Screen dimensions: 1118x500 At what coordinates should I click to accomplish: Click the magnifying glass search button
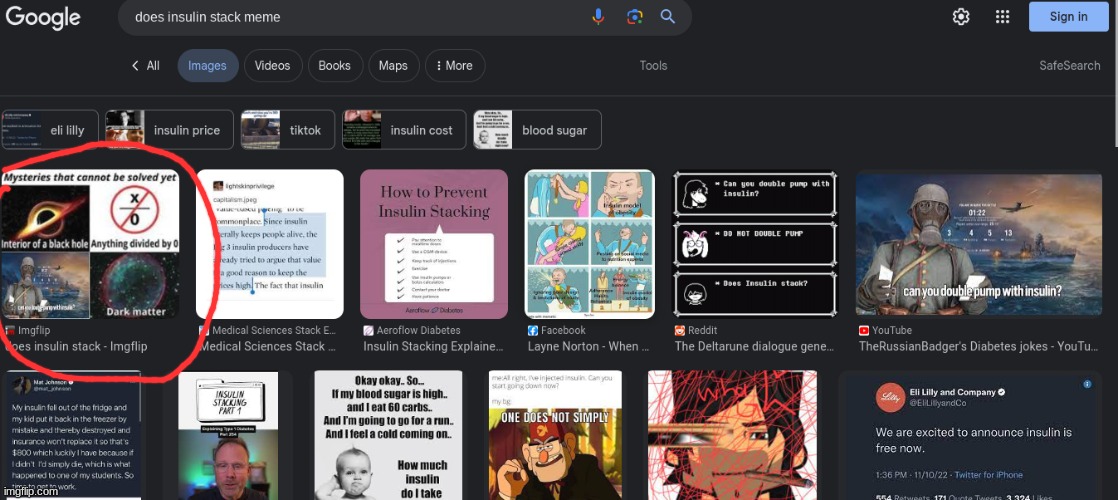667,16
